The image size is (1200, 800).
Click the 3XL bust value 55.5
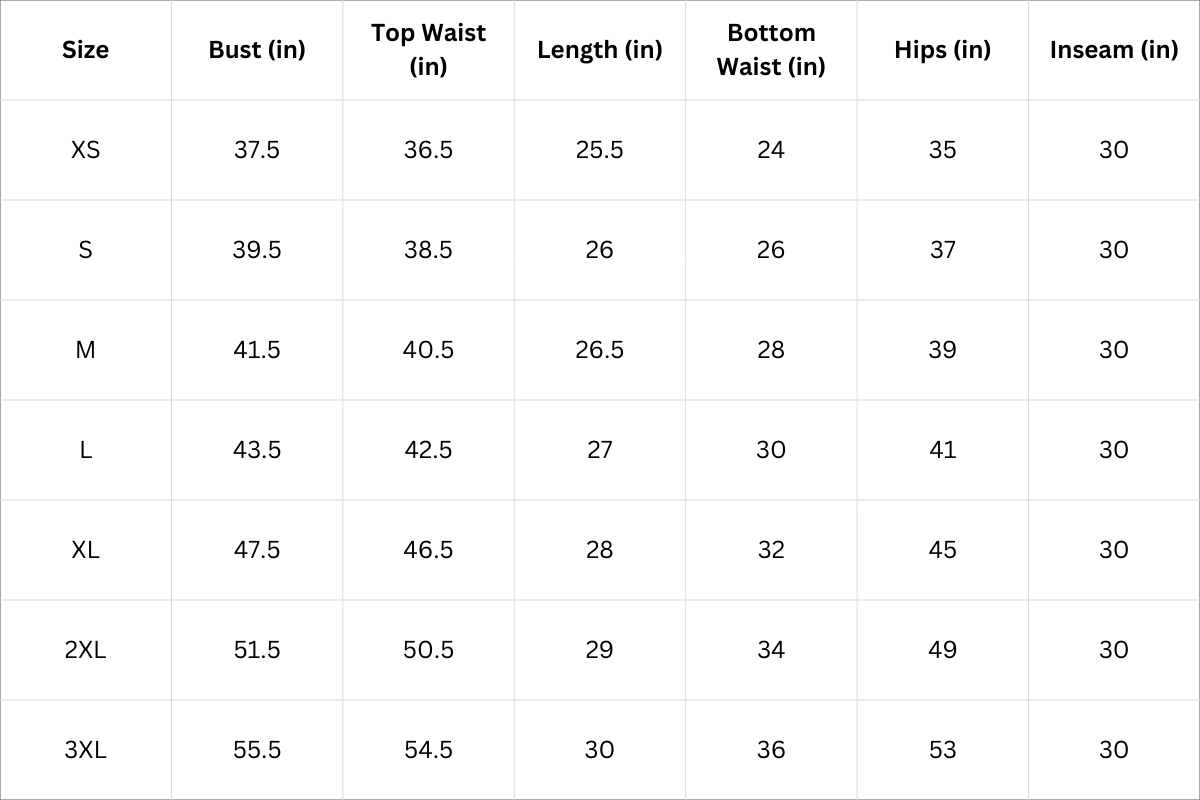257,750
